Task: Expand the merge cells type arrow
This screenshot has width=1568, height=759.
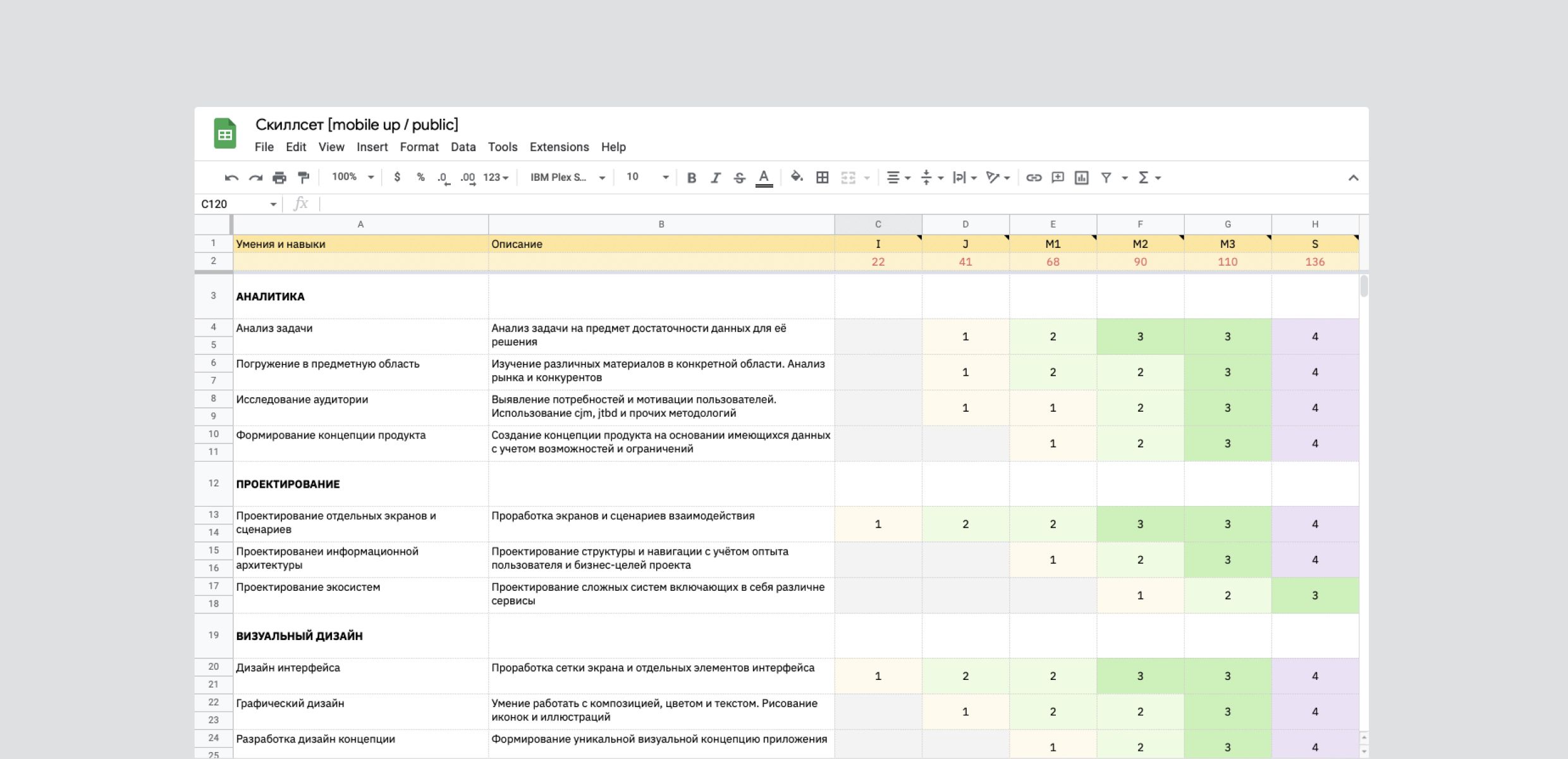Action: [867, 178]
